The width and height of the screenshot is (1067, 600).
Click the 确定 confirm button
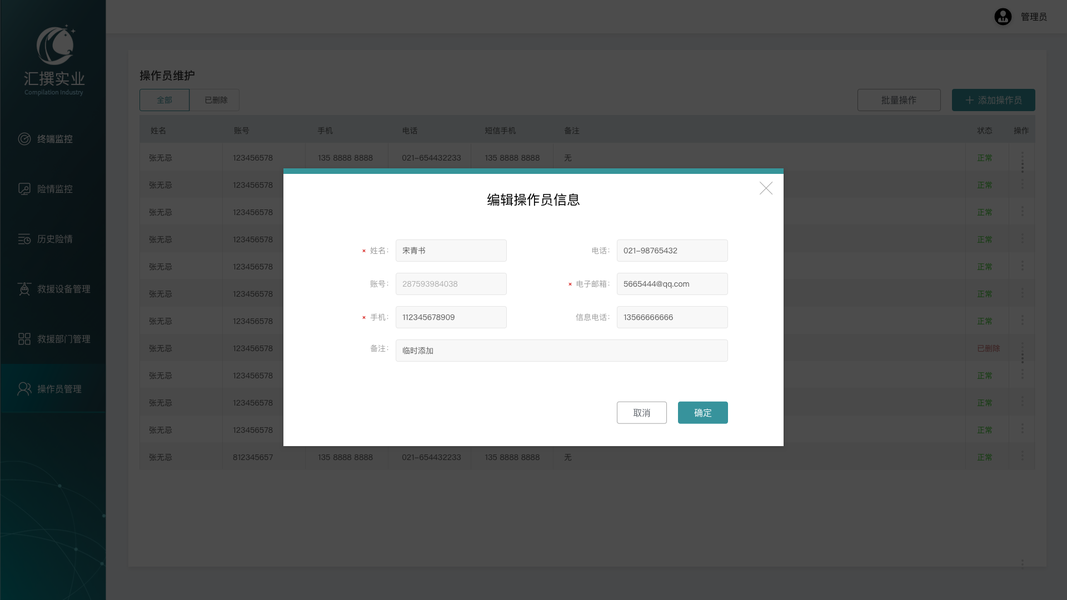702,412
